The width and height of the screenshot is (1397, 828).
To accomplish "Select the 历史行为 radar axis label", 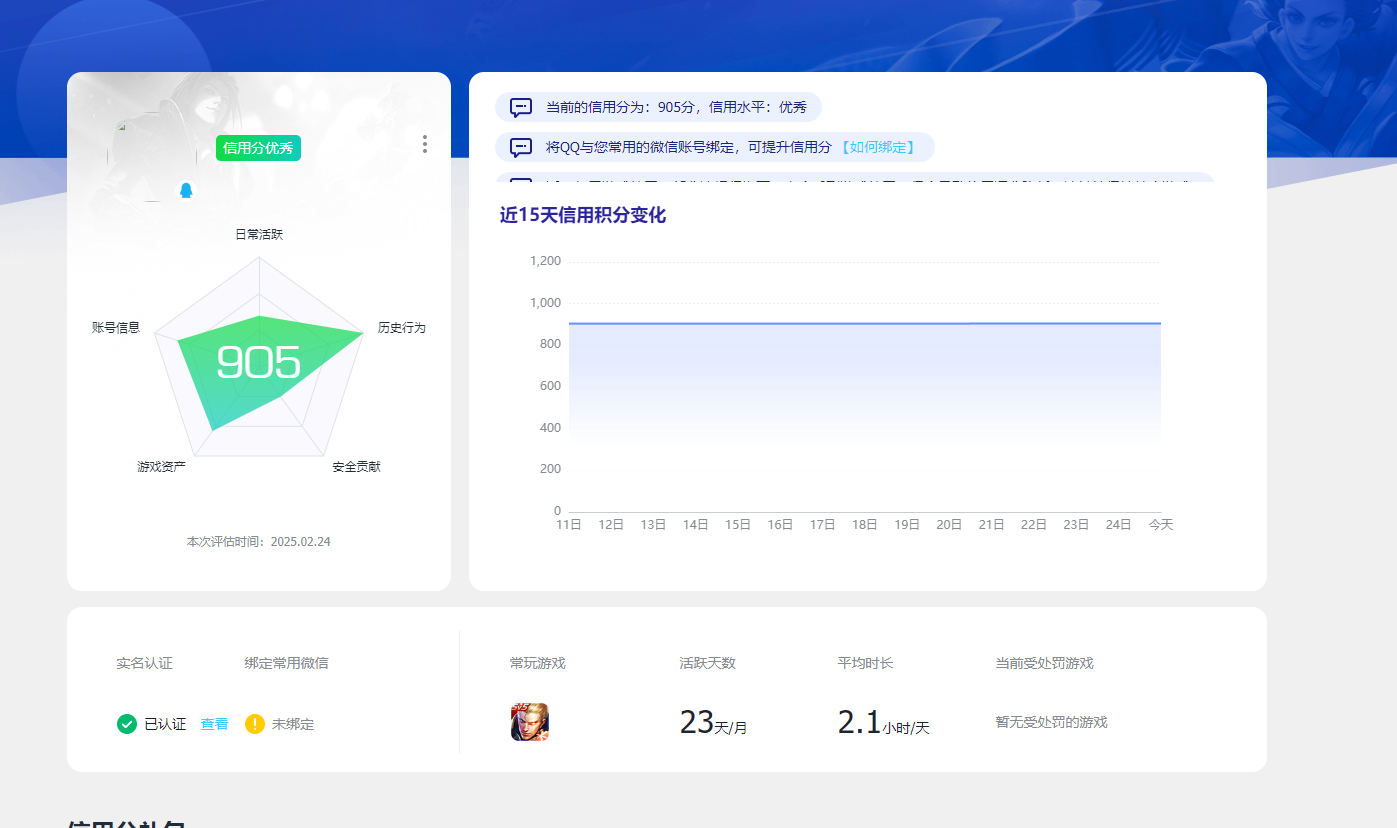I will [x=402, y=328].
